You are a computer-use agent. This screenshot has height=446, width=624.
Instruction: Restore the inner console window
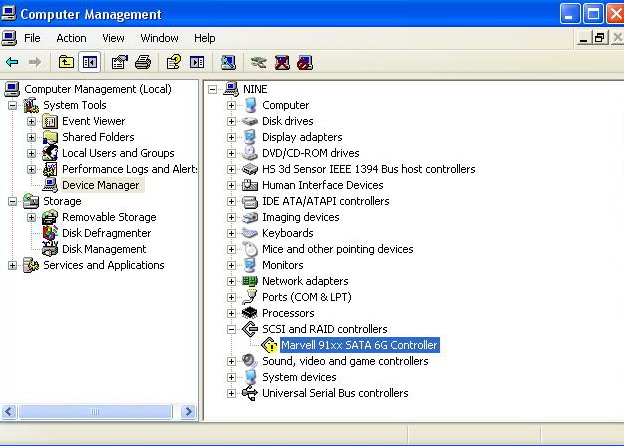pyautogui.click(x=599, y=38)
